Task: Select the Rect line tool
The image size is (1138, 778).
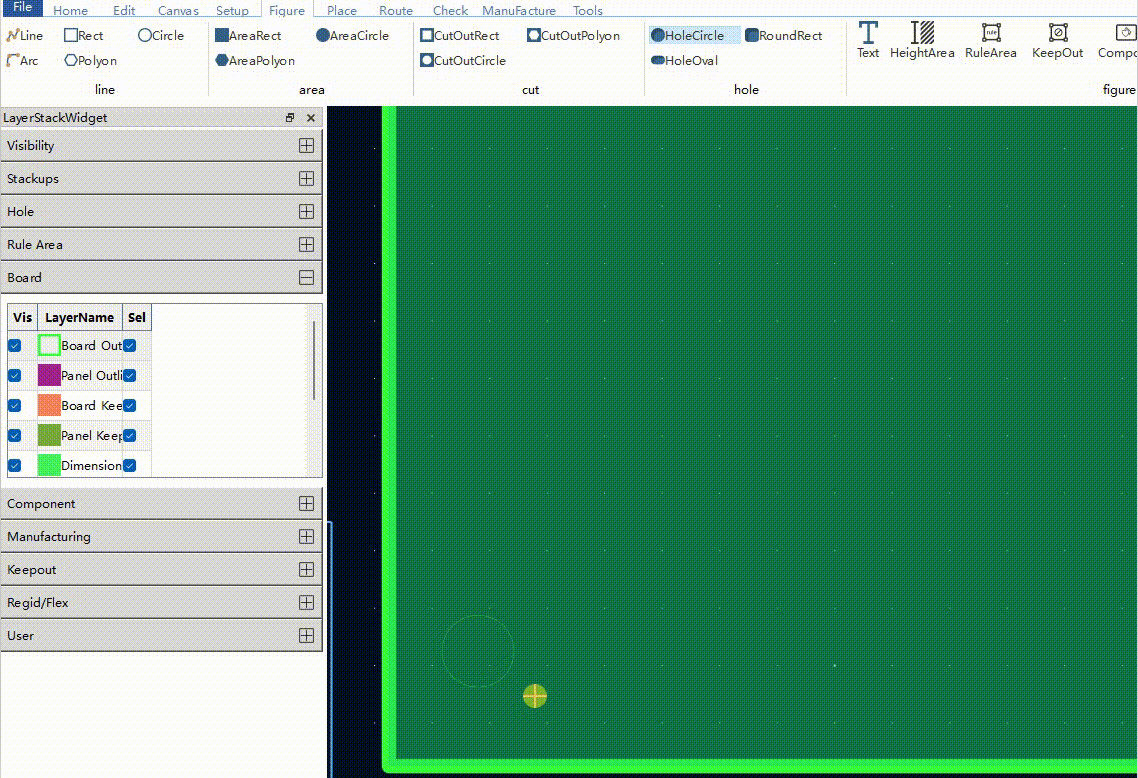Action: point(83,36)
